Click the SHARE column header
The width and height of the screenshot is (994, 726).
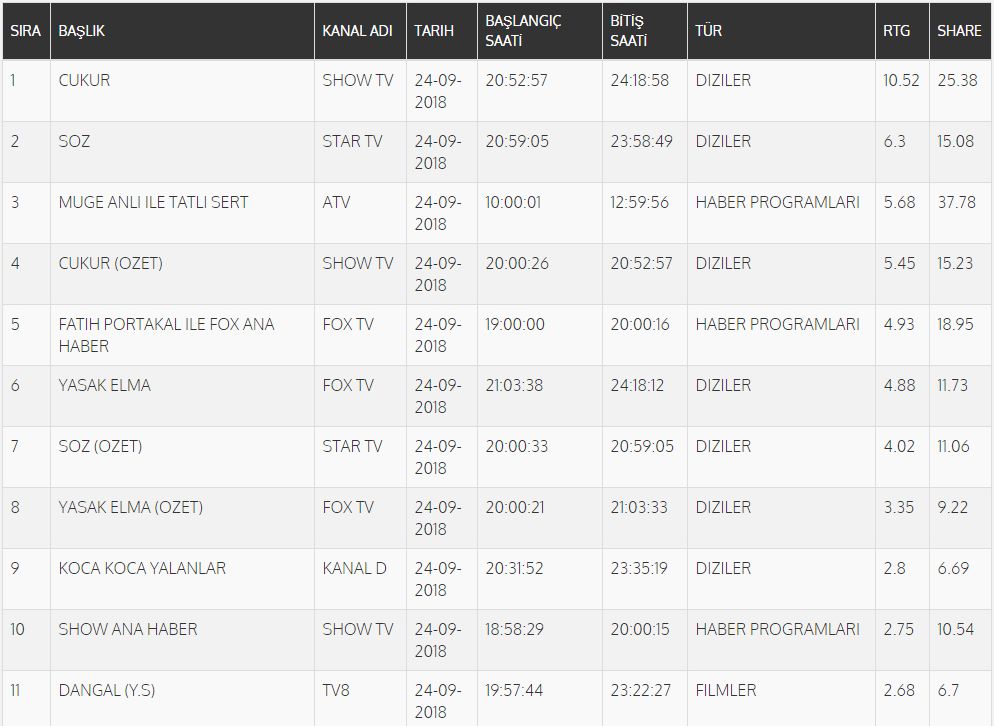(x=959, y=30)
